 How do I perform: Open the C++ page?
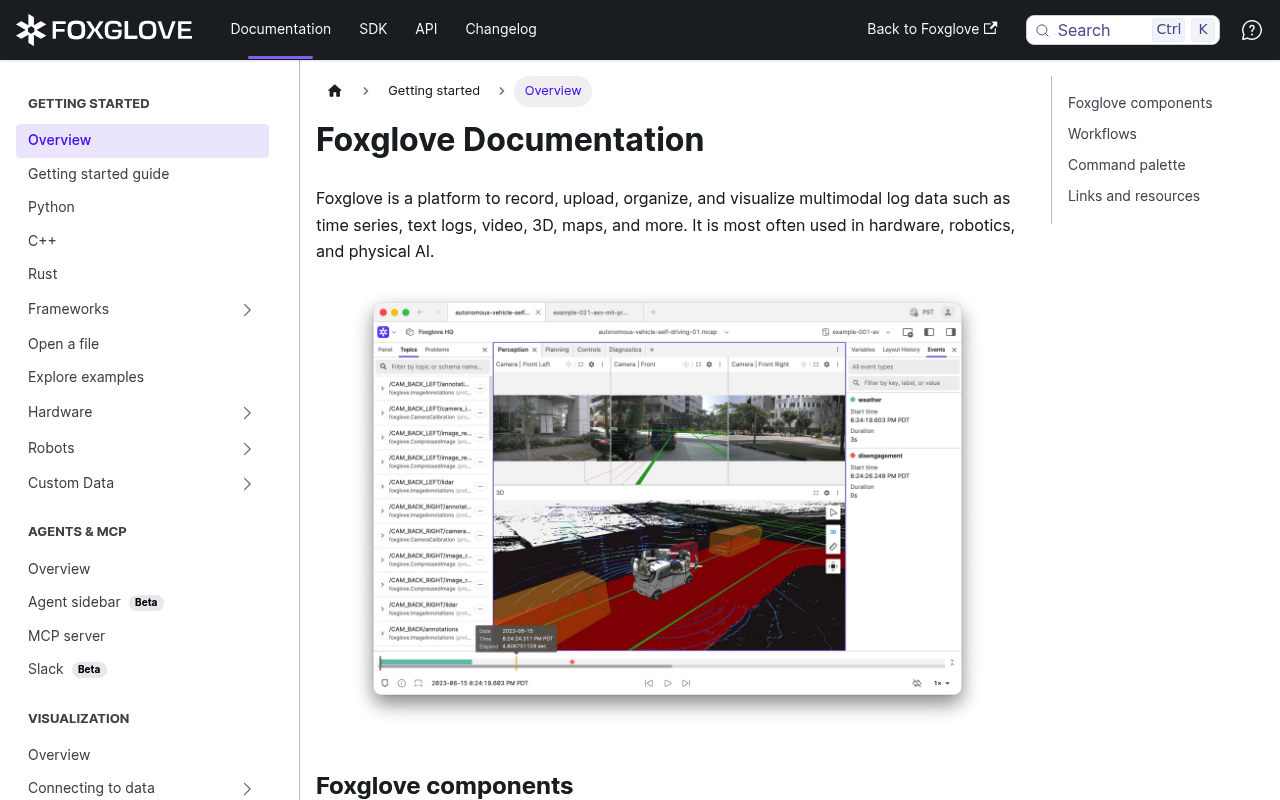(142, 241)
